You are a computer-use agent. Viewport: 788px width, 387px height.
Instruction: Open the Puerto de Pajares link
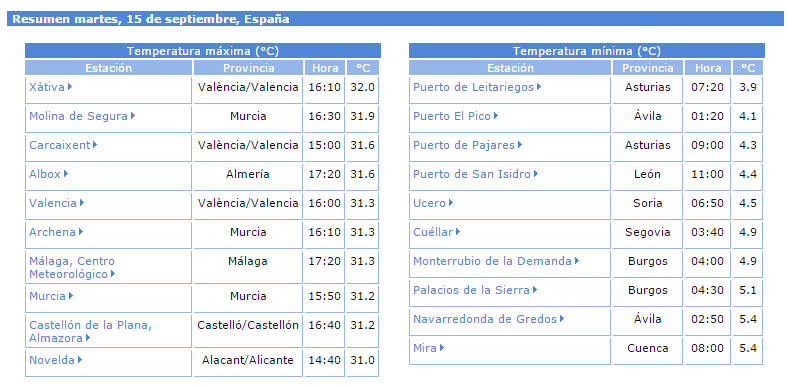(464, 145)
